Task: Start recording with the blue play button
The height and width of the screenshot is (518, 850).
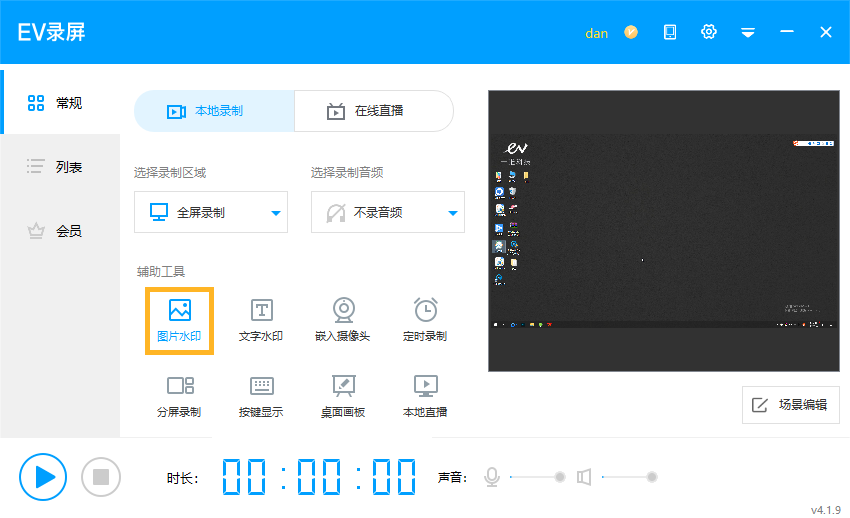Action: 43,477
